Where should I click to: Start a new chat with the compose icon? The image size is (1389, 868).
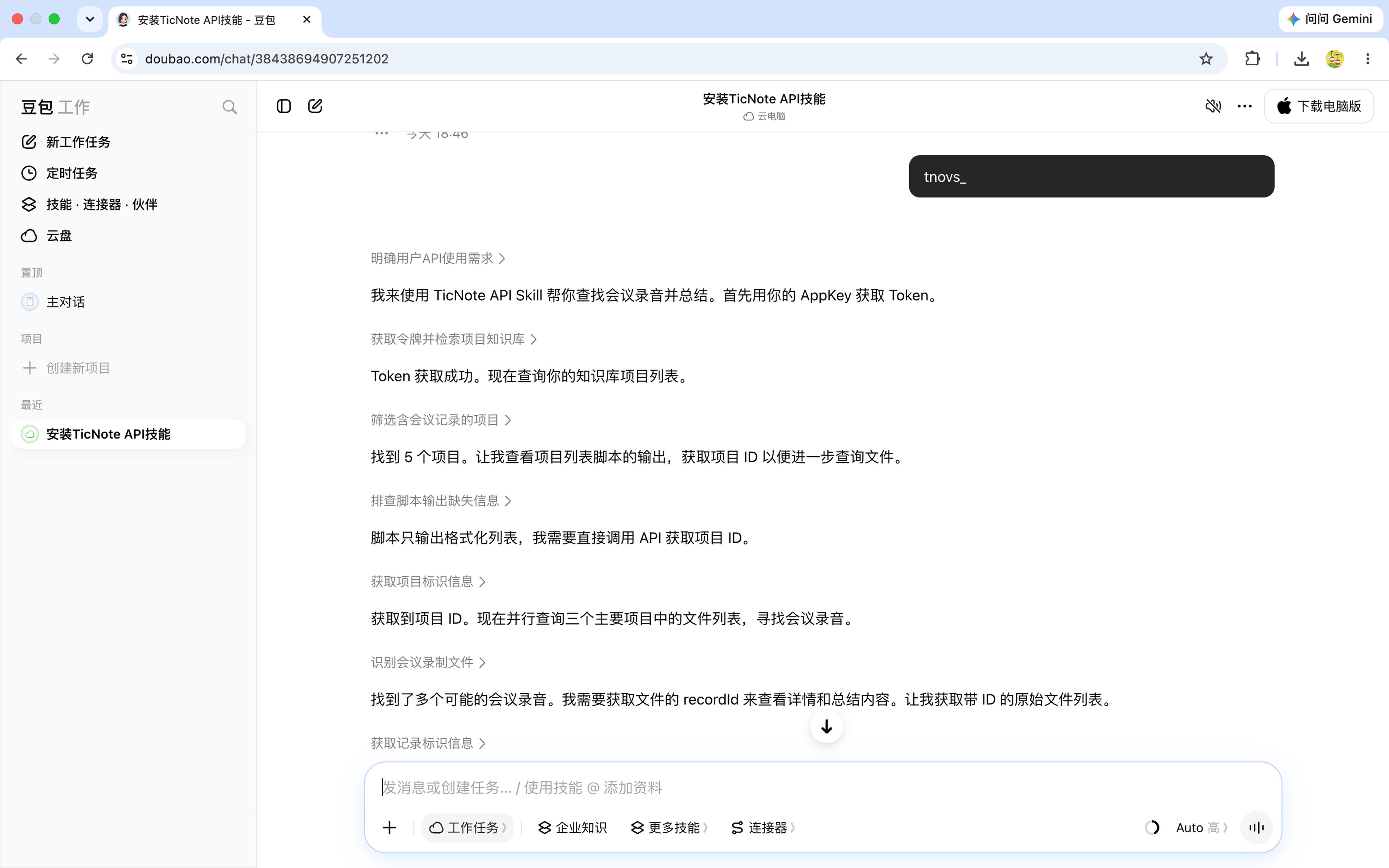pos(315,106)
